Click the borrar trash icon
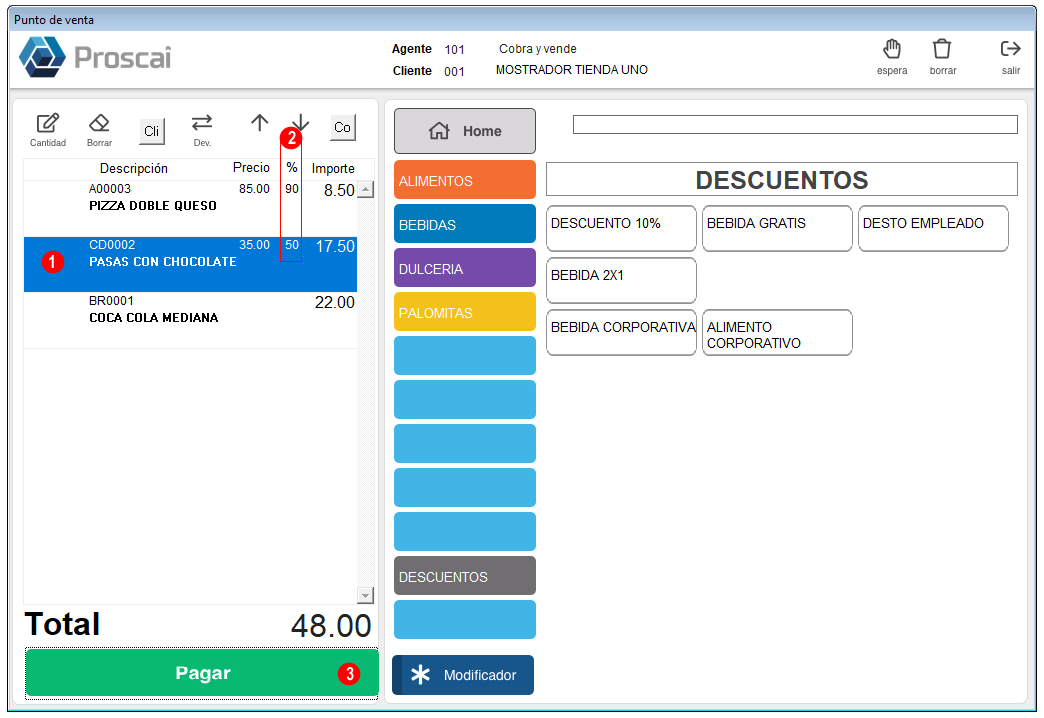This screenshot has height=718, width=1044. 942,49
